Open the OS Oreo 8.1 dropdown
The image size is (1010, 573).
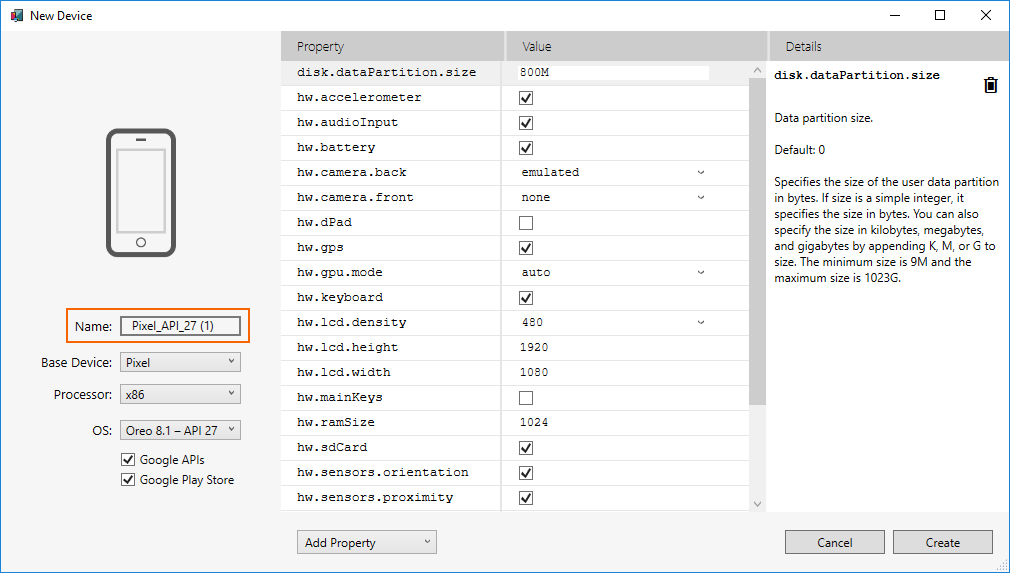click(x=180, y=430)
